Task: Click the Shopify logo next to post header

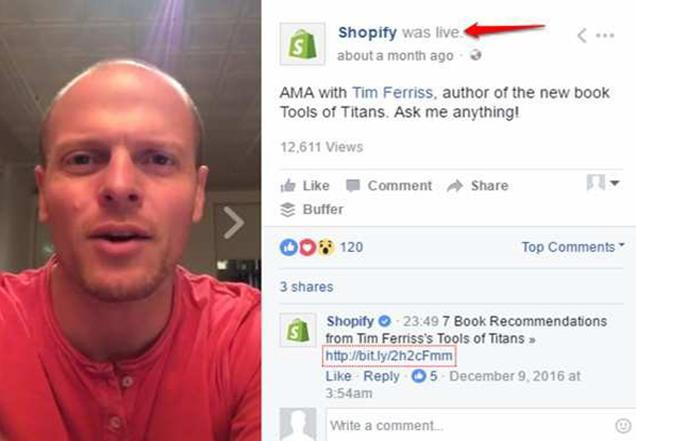Action: coord(302,44)
